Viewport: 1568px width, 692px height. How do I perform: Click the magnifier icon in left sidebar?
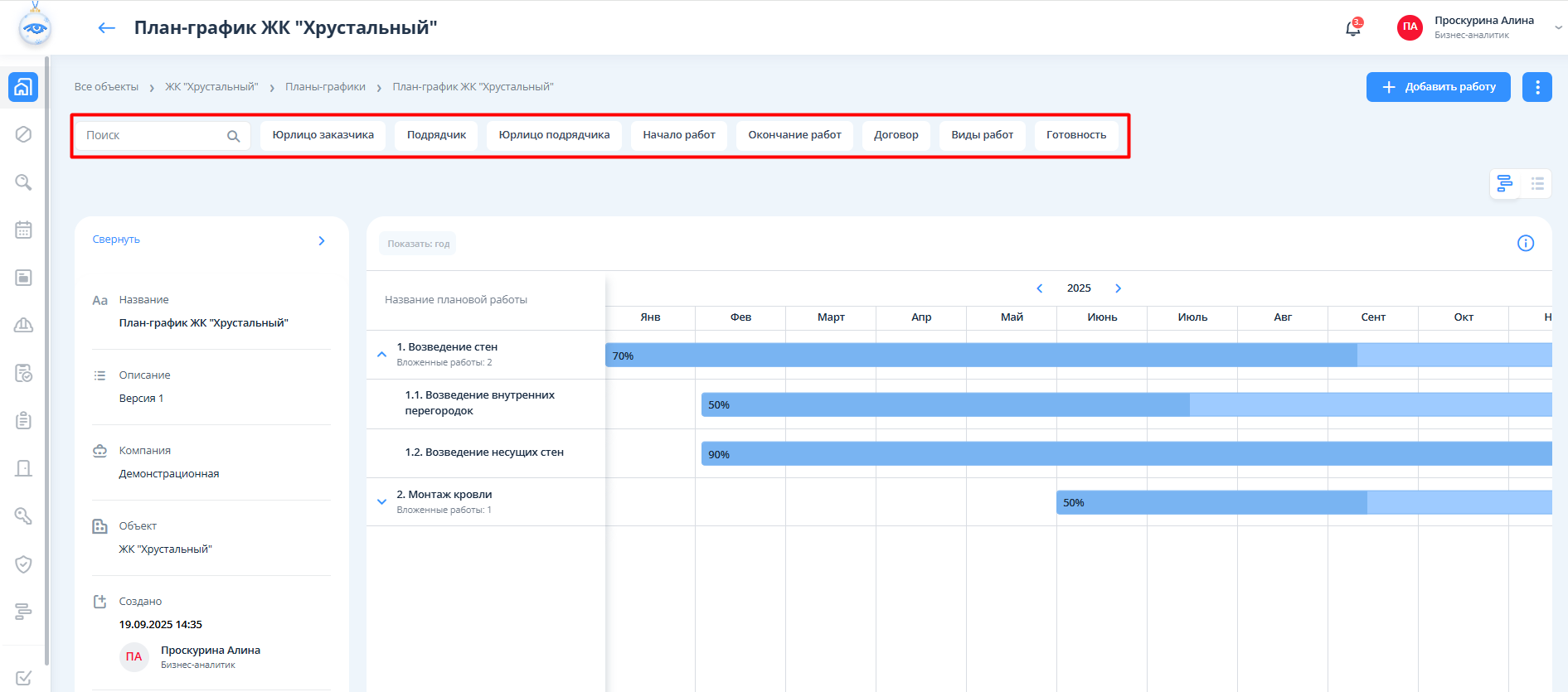click(23, 182)
